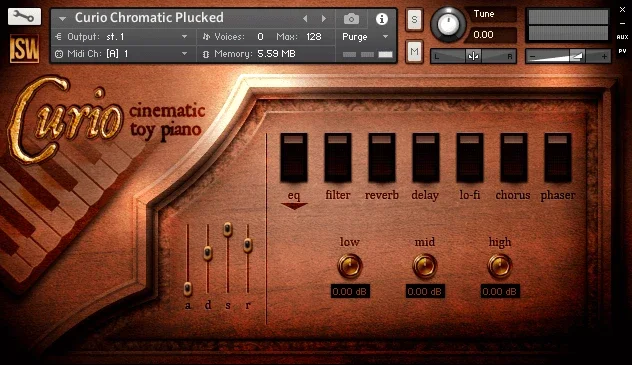Click the Max voices 128 value

314,37
